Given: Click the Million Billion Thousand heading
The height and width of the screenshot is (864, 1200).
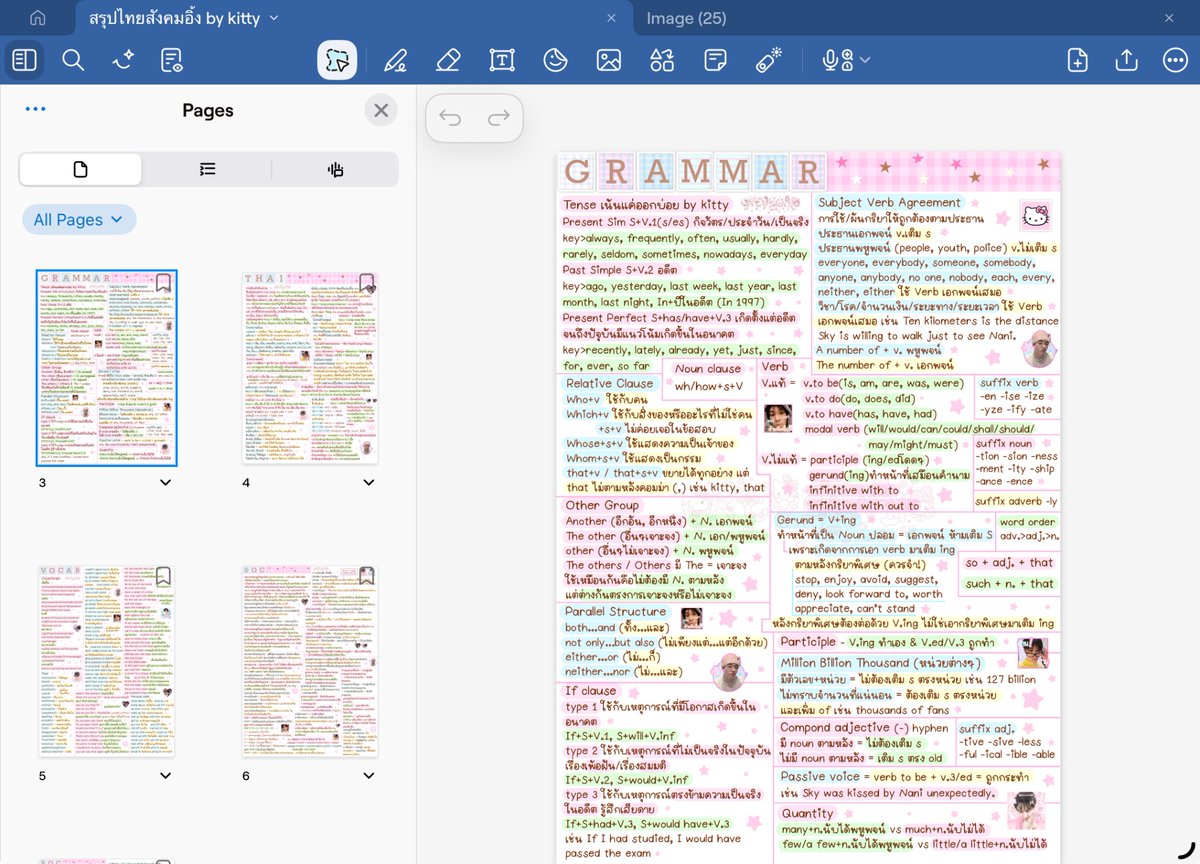Looking at the screenshot, I should tap(881, 663).
